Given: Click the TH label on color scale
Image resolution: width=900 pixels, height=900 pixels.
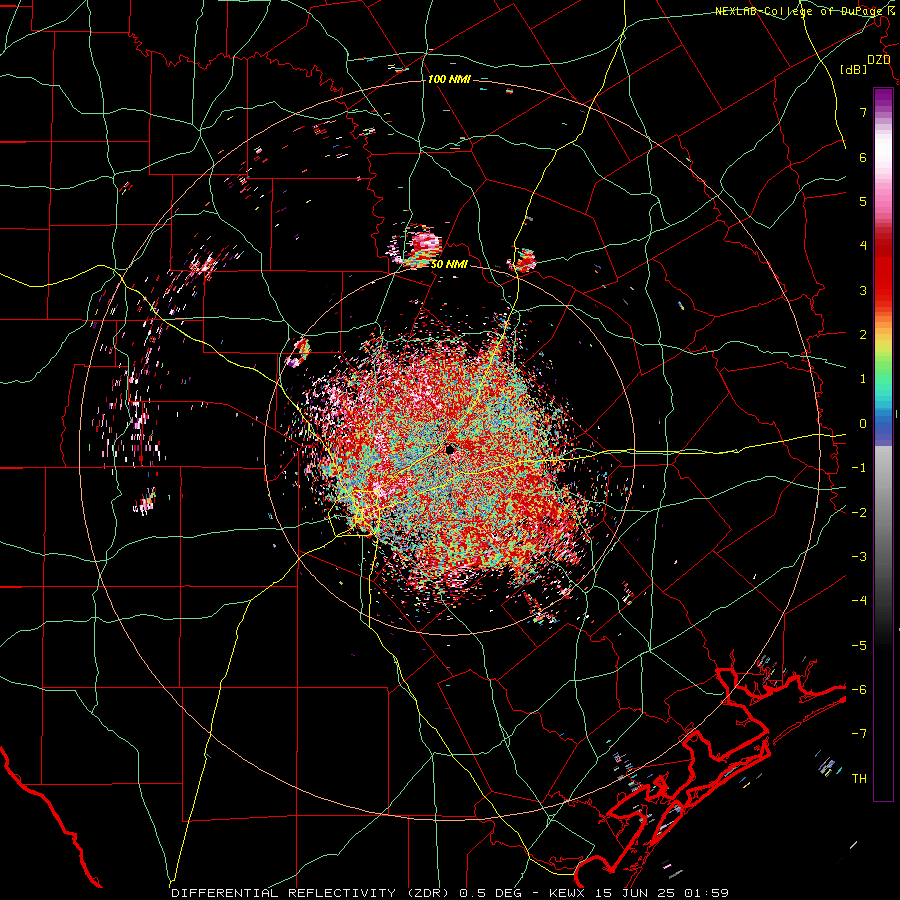Looking at the screenshot, I should pyautogui.click(x=859, y=779).
